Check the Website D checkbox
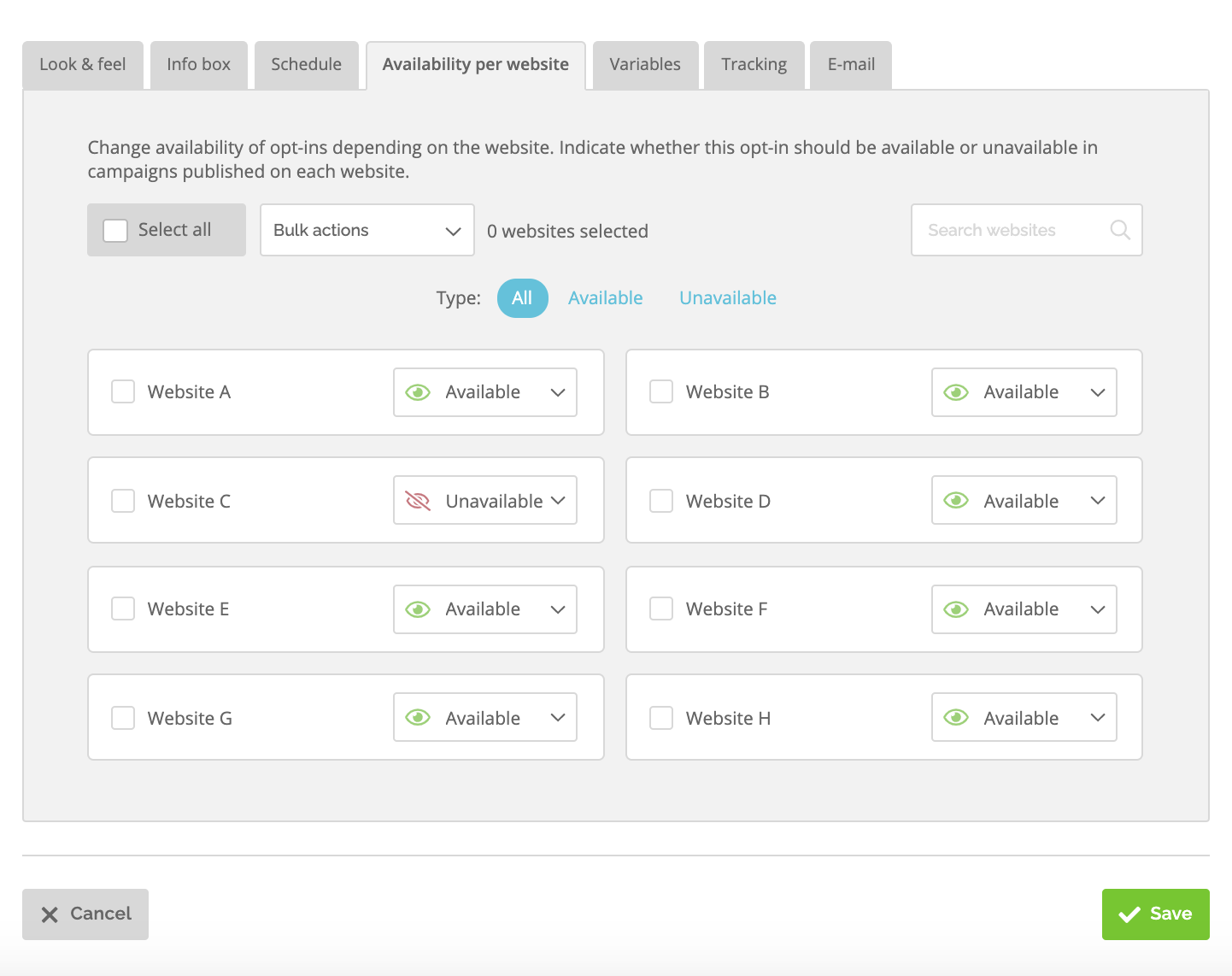The width and height of the screenshot is (1232, 976). click(x=661, y=501)
